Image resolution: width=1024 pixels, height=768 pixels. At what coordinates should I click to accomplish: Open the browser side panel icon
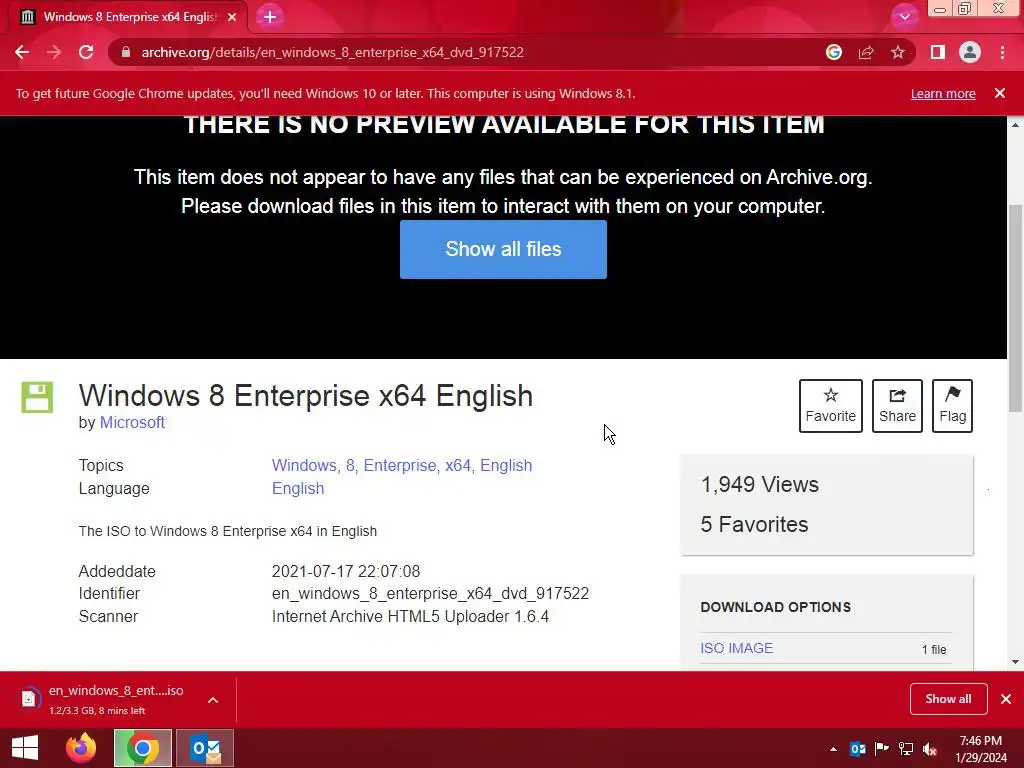point(938,52)
